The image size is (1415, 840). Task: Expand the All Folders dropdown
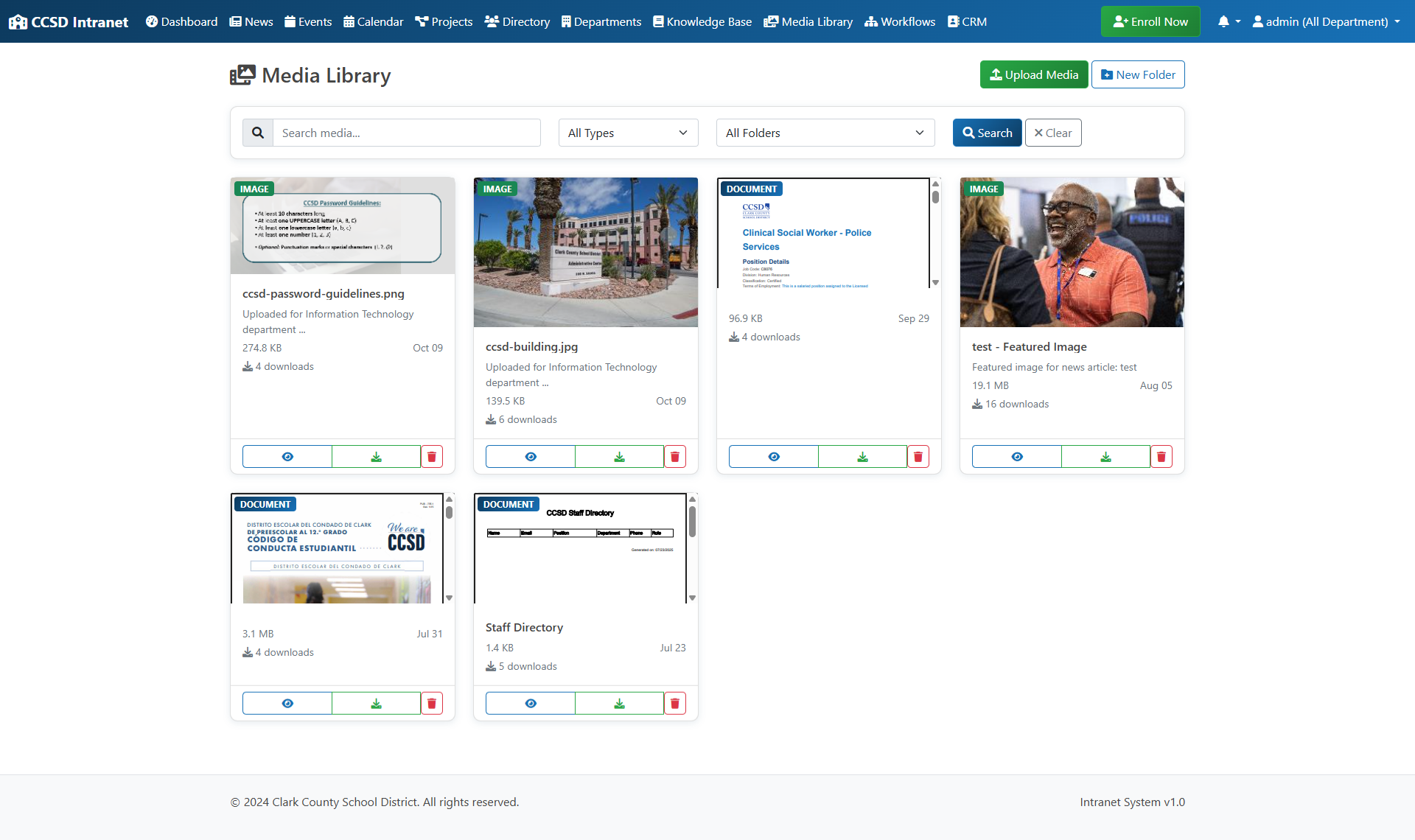(x=825, y=133)
